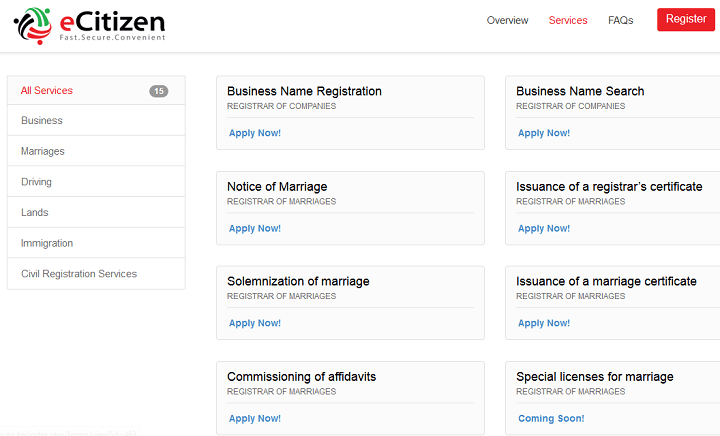720x436 pixels.
Task: Go to the Services tab
Action: [x=568, y=20]
